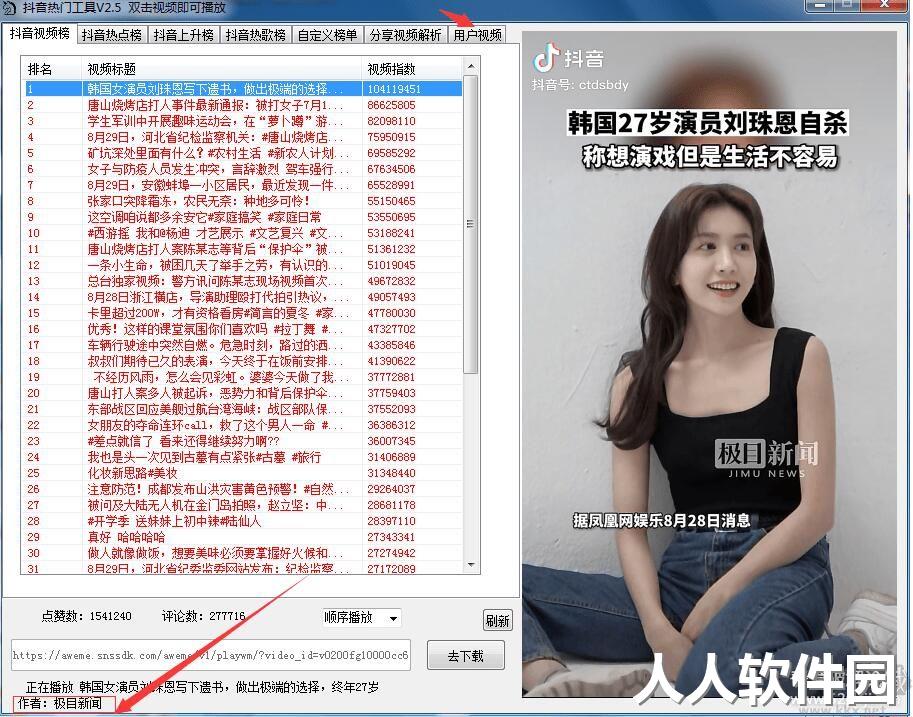Go to the 抖音上升榜 tab
913x717 pixels.
point(184,35)
